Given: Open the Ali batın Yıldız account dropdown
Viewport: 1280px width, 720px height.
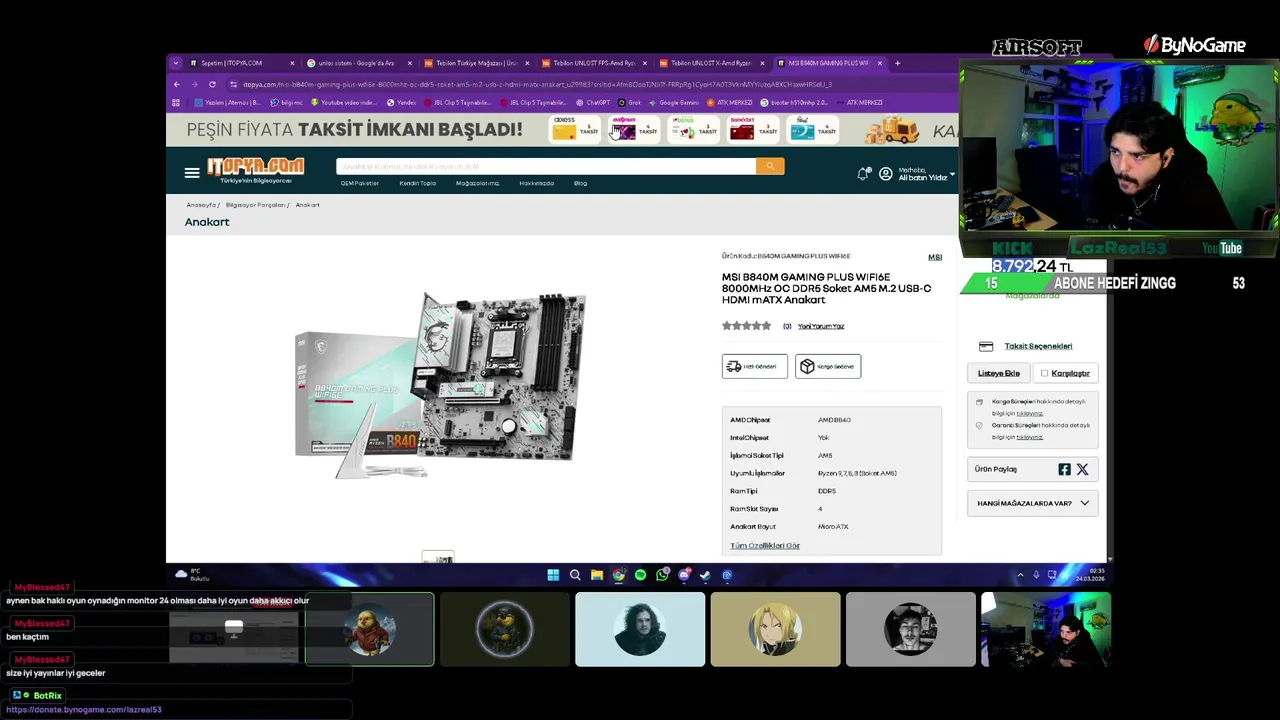Looking at the screenshot, I should (927, 174).
